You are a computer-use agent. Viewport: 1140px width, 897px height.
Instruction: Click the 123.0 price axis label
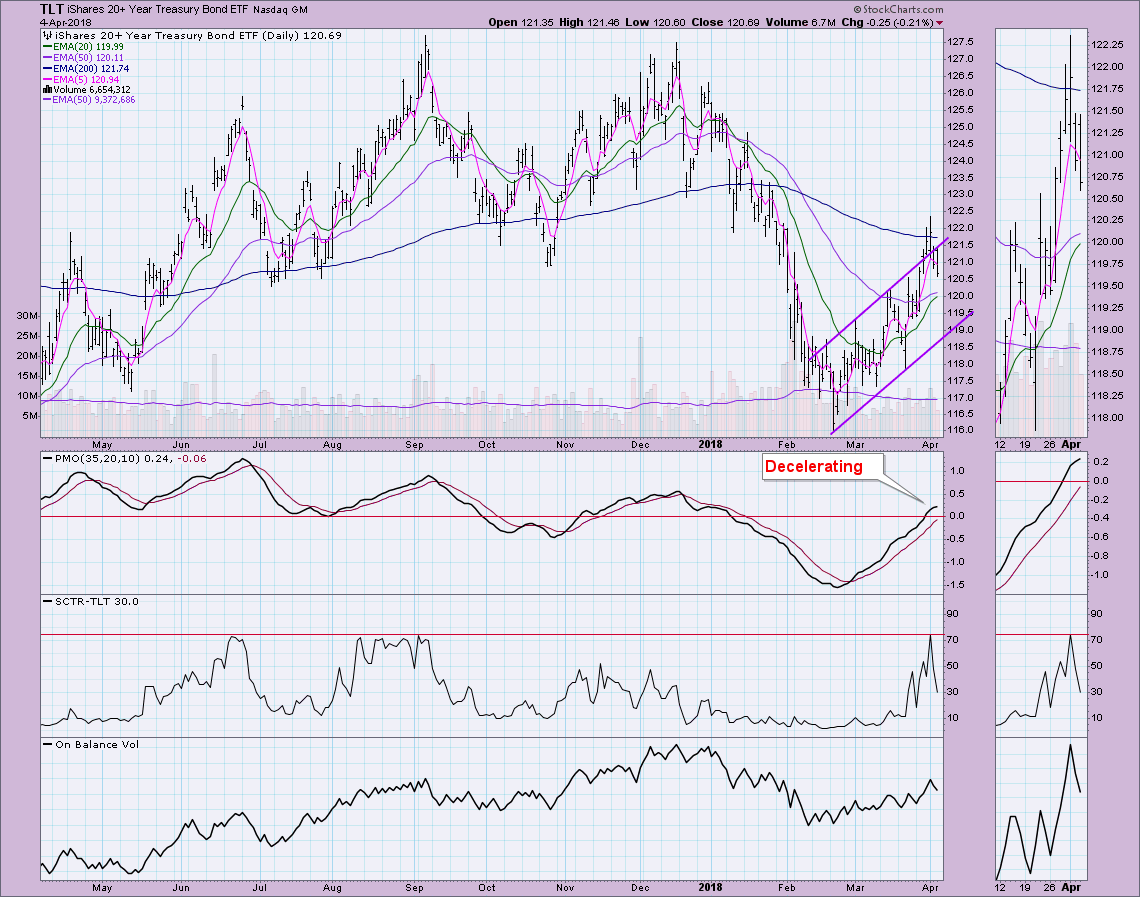(x=960, y=194)
